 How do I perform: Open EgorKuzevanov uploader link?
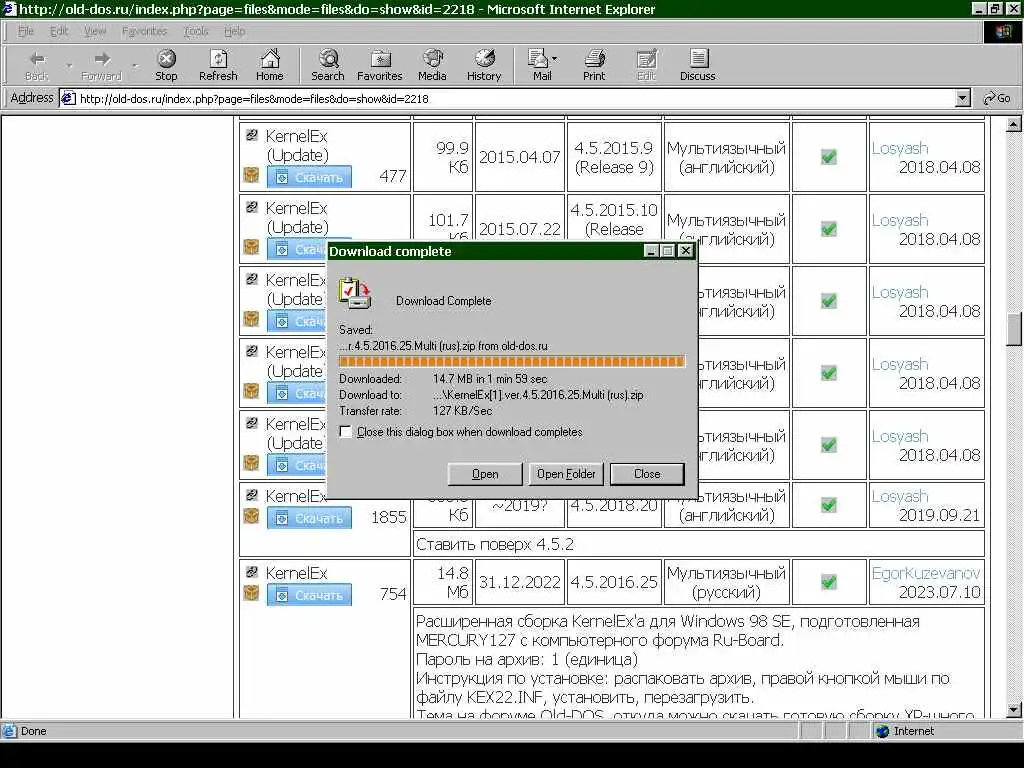(926, 573)
